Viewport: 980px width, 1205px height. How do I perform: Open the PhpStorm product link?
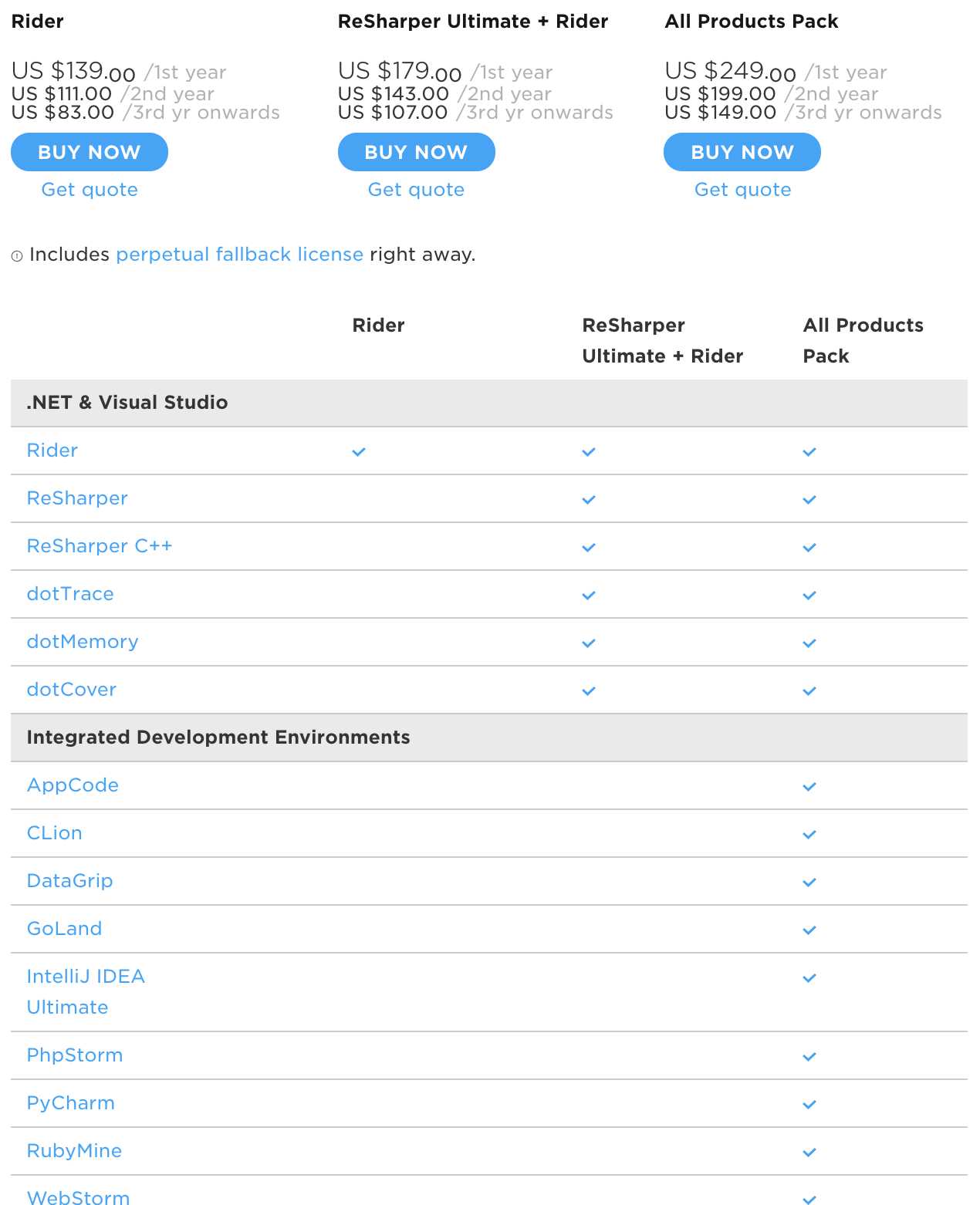[x=75, y=1055]
